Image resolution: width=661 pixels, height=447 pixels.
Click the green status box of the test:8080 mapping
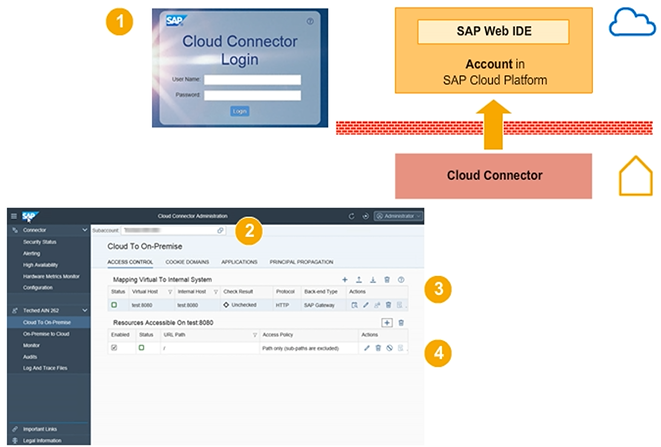(x=114, y=304)
